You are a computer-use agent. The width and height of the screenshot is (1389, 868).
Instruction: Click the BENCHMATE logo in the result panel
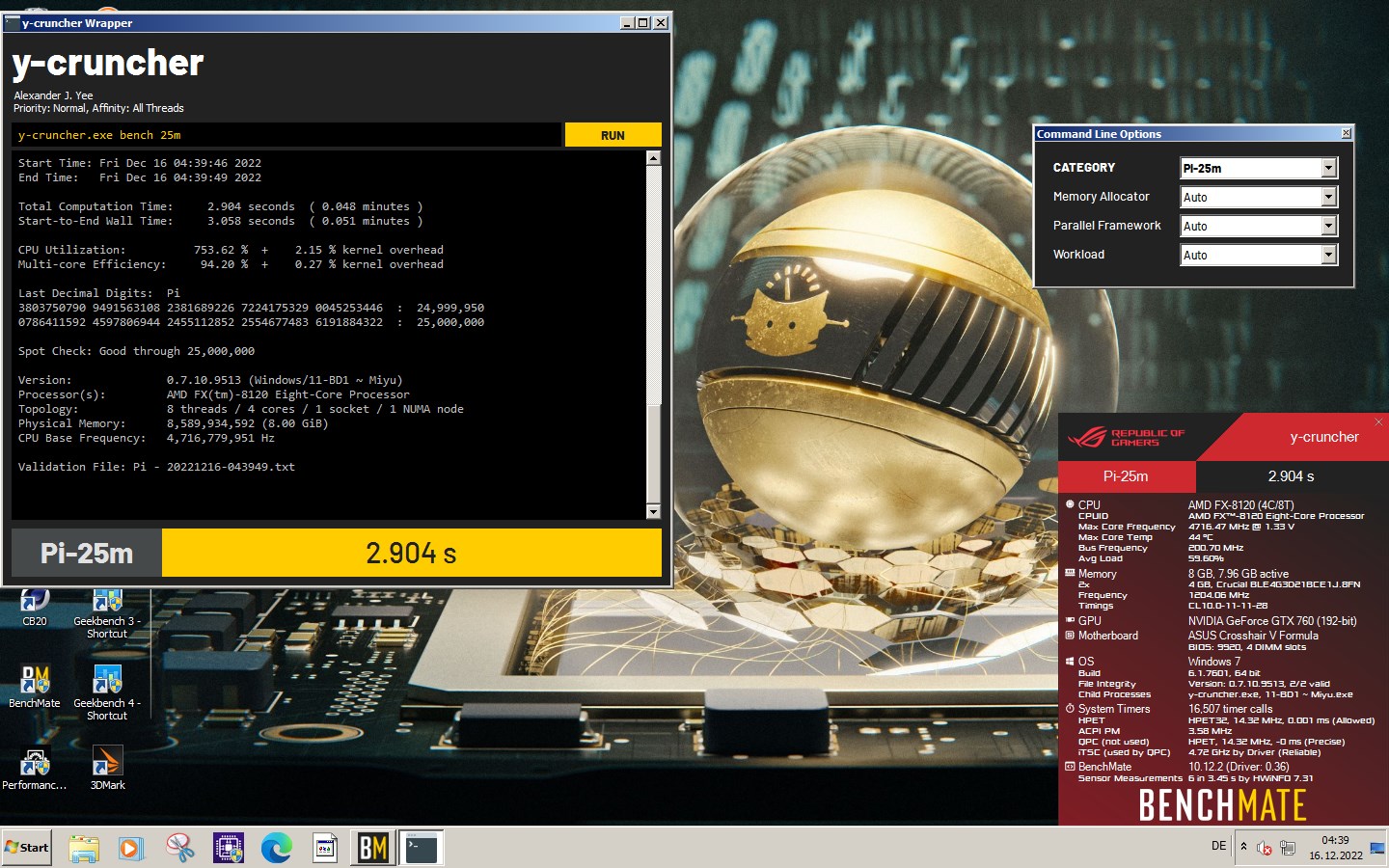tap(1222, 805)
